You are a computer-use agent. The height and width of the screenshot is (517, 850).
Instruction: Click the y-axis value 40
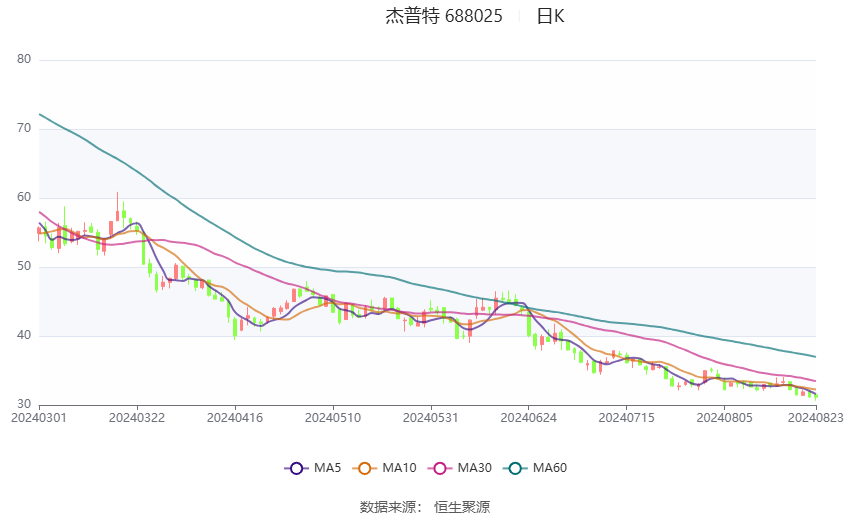24,335
